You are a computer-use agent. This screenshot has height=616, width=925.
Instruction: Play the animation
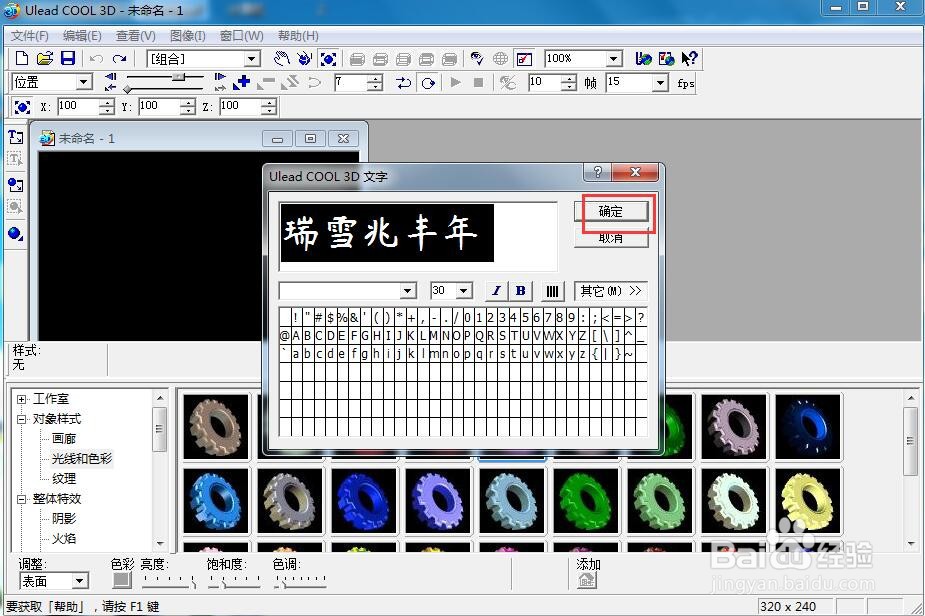tap(455, 82)
